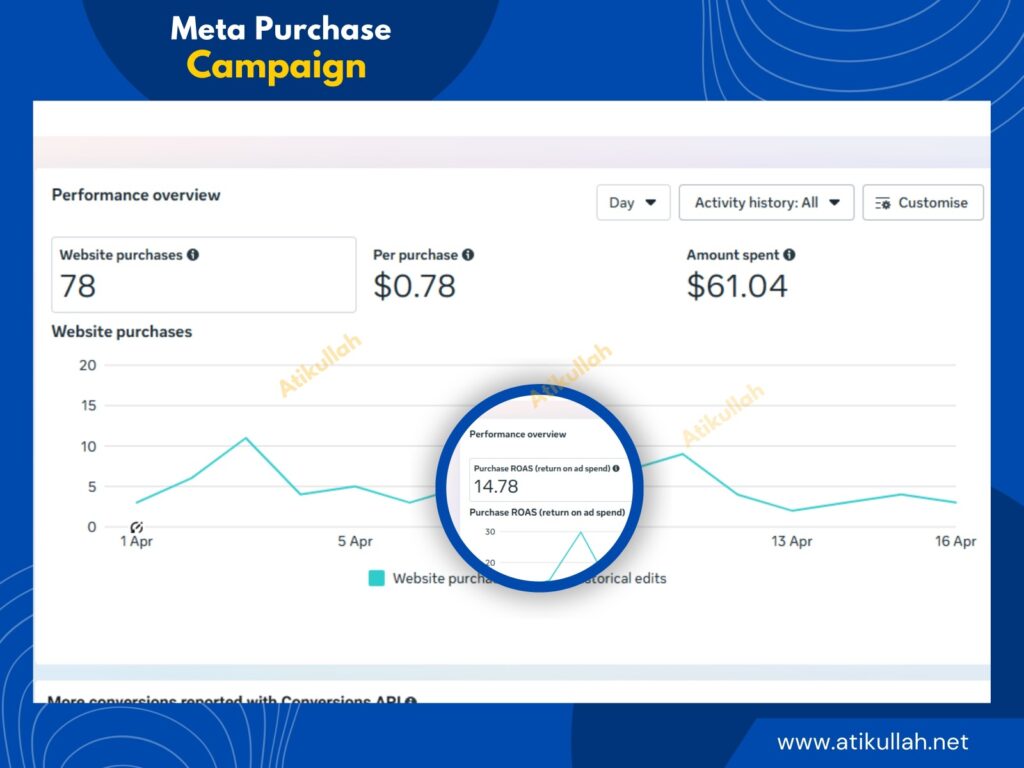Click info icon beside Purchase ROAS label
Image resolution: width=1024 pixels, height=768 pixels.
[x=616, y=468]
